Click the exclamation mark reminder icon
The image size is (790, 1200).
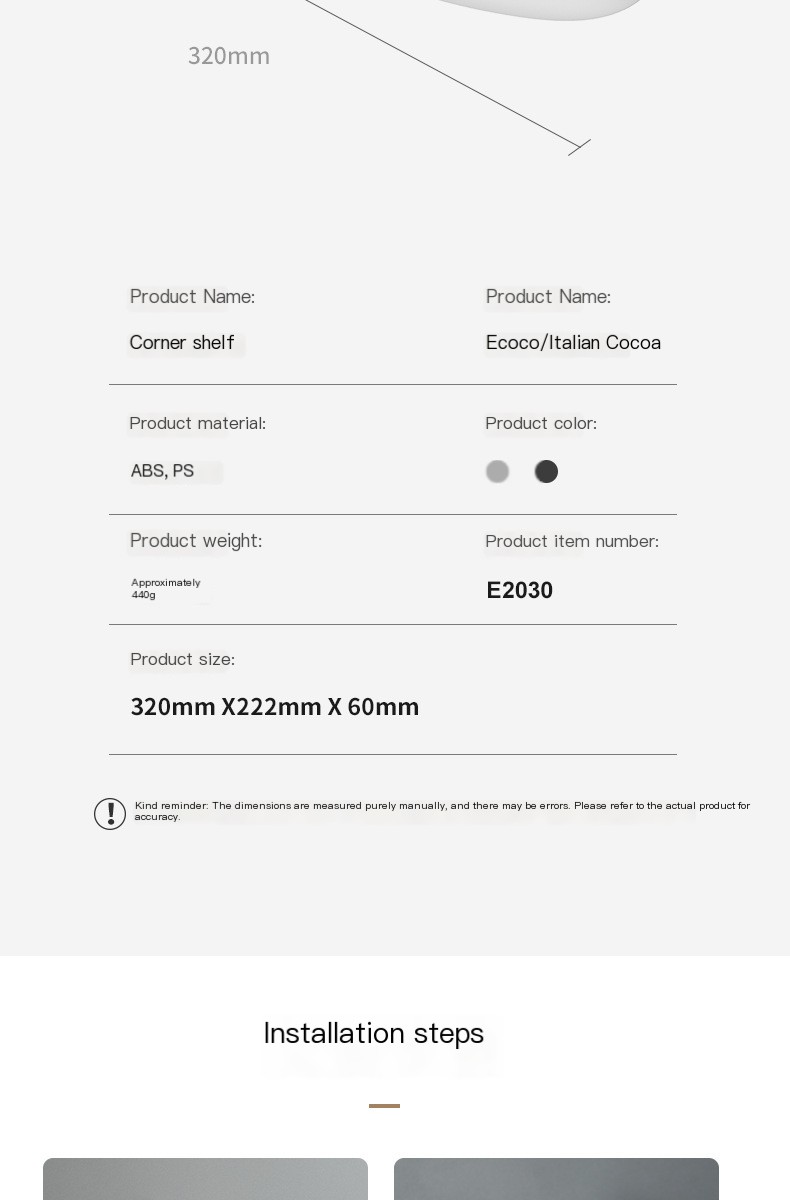coord(110,814)
